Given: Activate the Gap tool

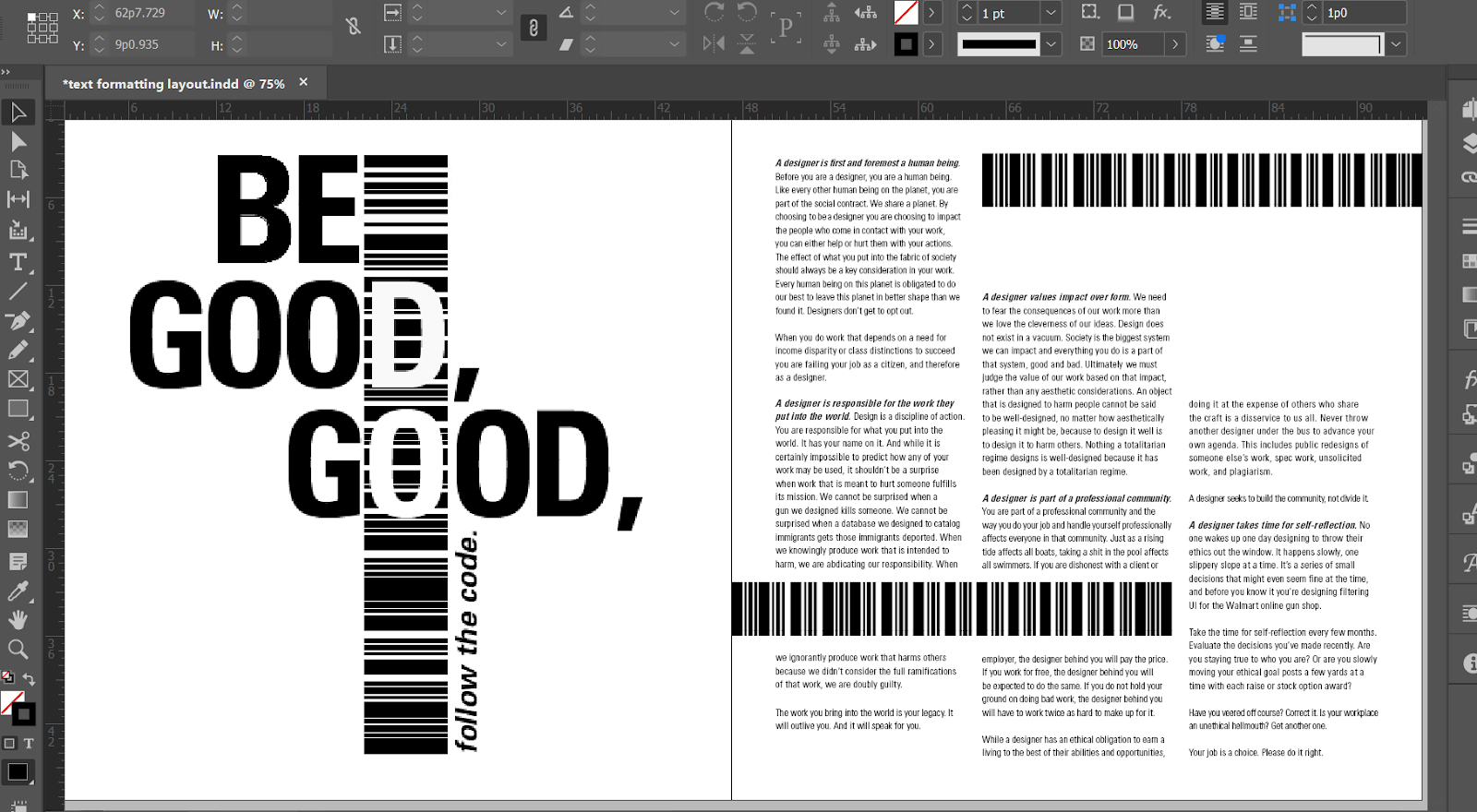Looking at the screenshot, I should 18,199.
